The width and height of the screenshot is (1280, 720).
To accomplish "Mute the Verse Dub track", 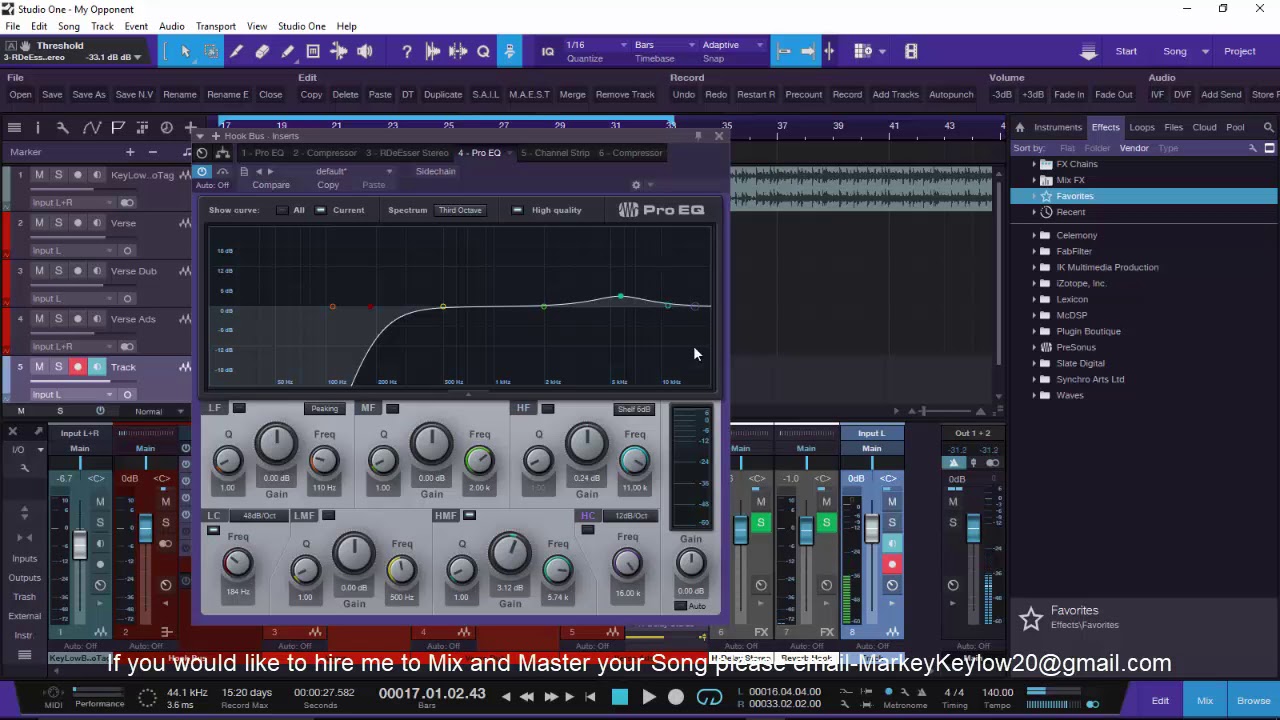I will tap(39, 271).
